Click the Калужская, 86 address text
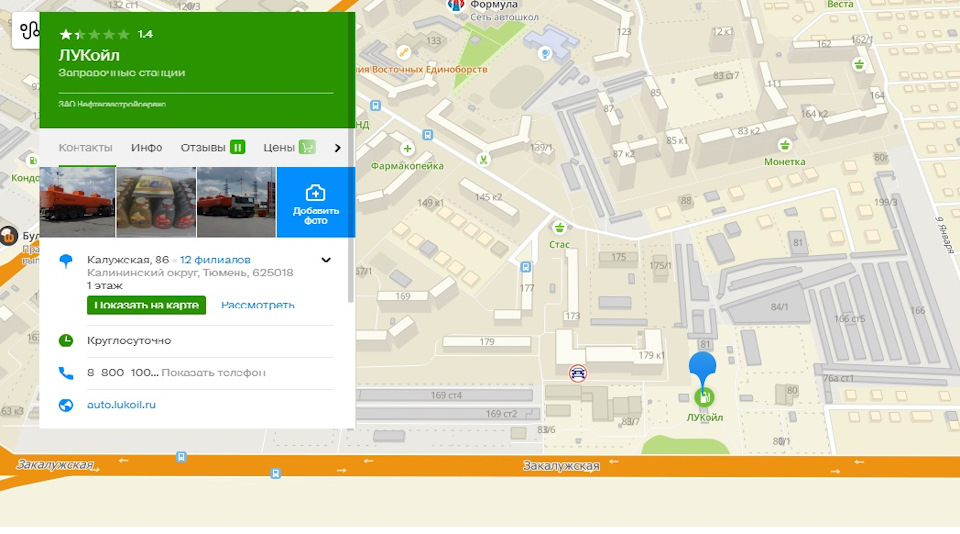960x534 pixels. pos(128,260)
